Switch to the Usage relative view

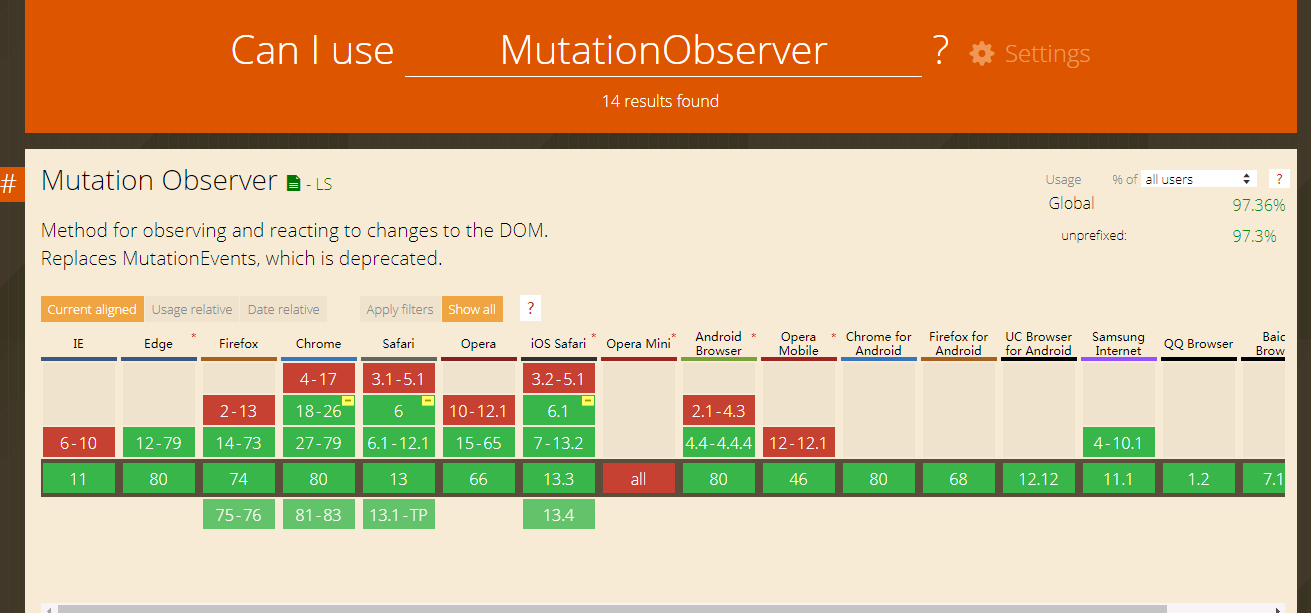[x=192, y=309]
